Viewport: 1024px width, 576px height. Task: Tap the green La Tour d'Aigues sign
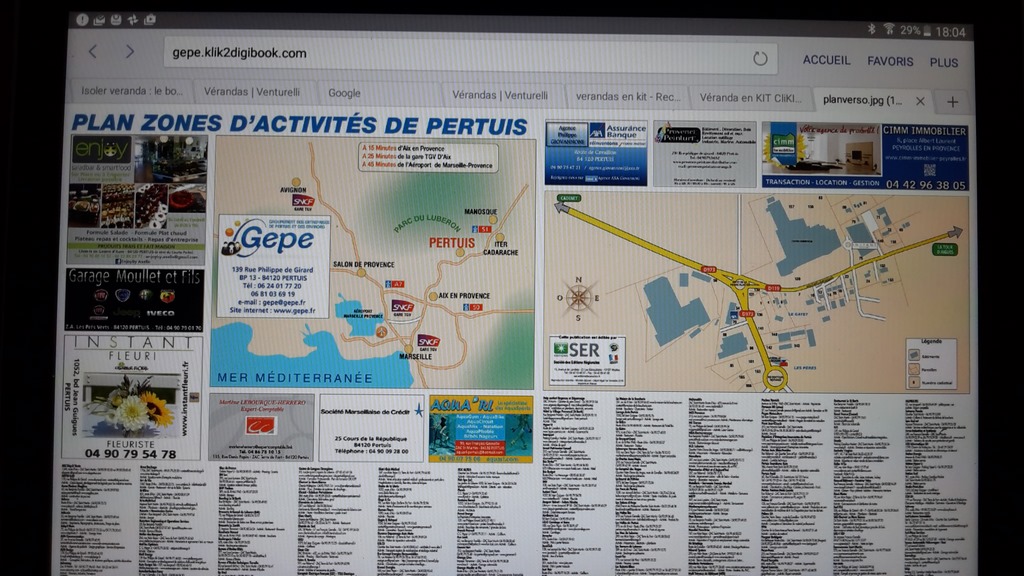click(x=945, y=249)
